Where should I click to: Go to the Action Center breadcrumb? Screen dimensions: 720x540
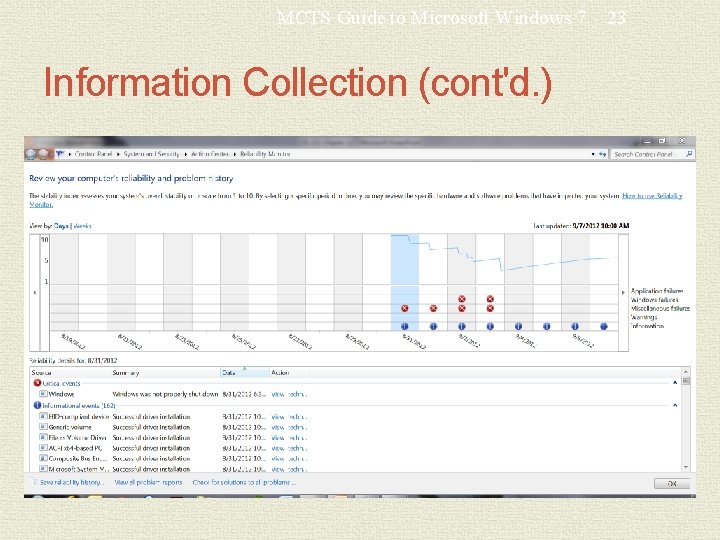point(210,154)
